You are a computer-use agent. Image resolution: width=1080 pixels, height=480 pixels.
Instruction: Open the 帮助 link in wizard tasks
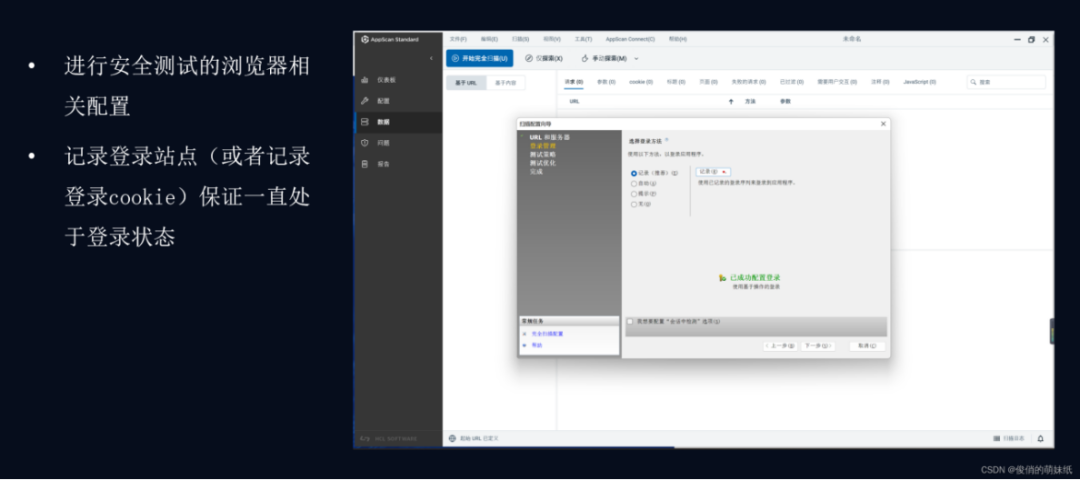[537, 345]
